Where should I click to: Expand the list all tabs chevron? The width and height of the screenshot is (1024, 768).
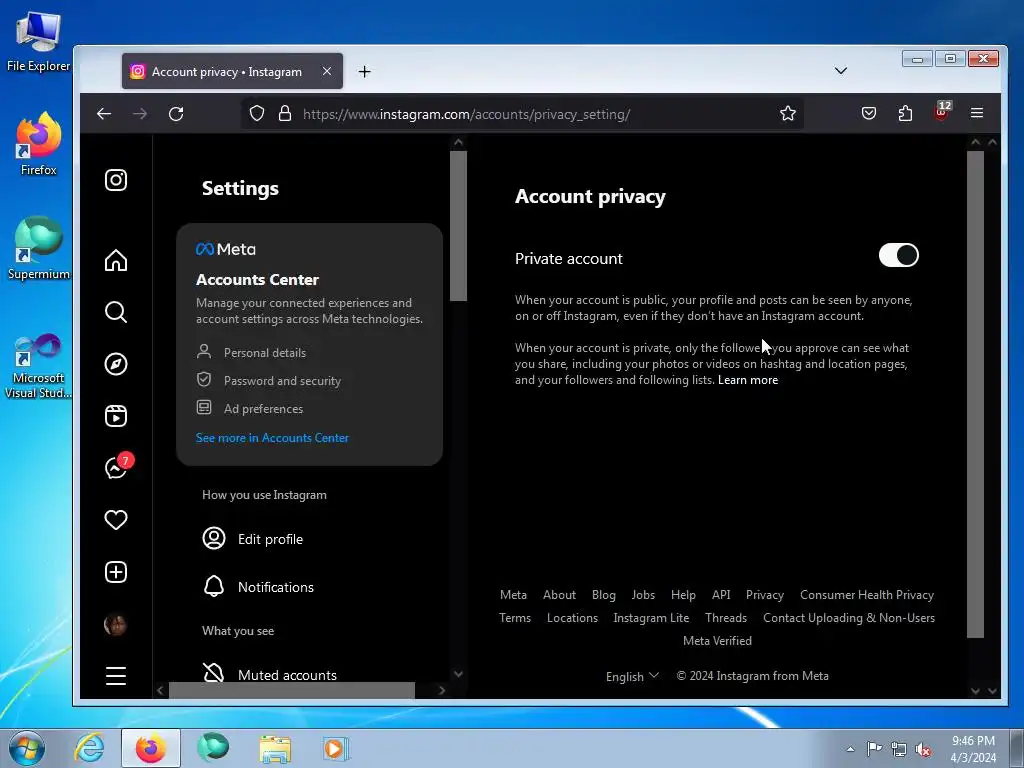pos(840,71)
